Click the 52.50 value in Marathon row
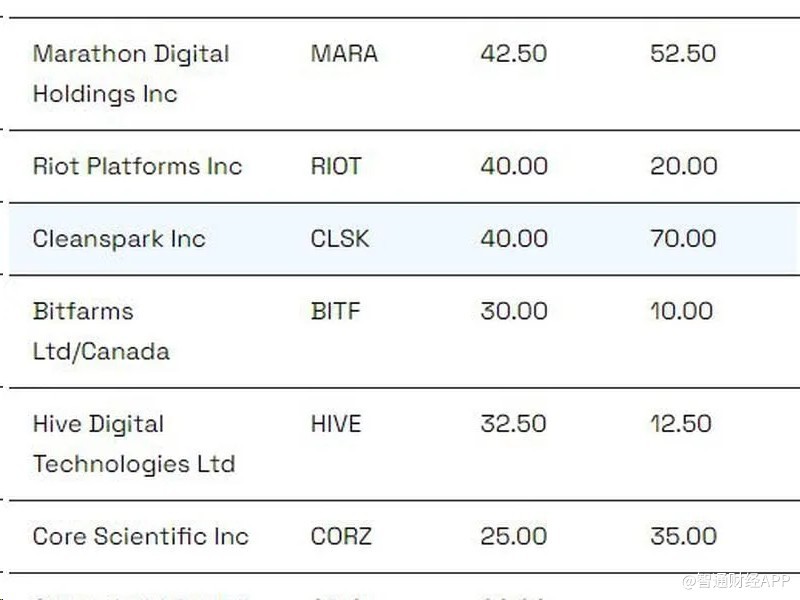This screenshot has width=800, height=600. click(x=683, y=54)
